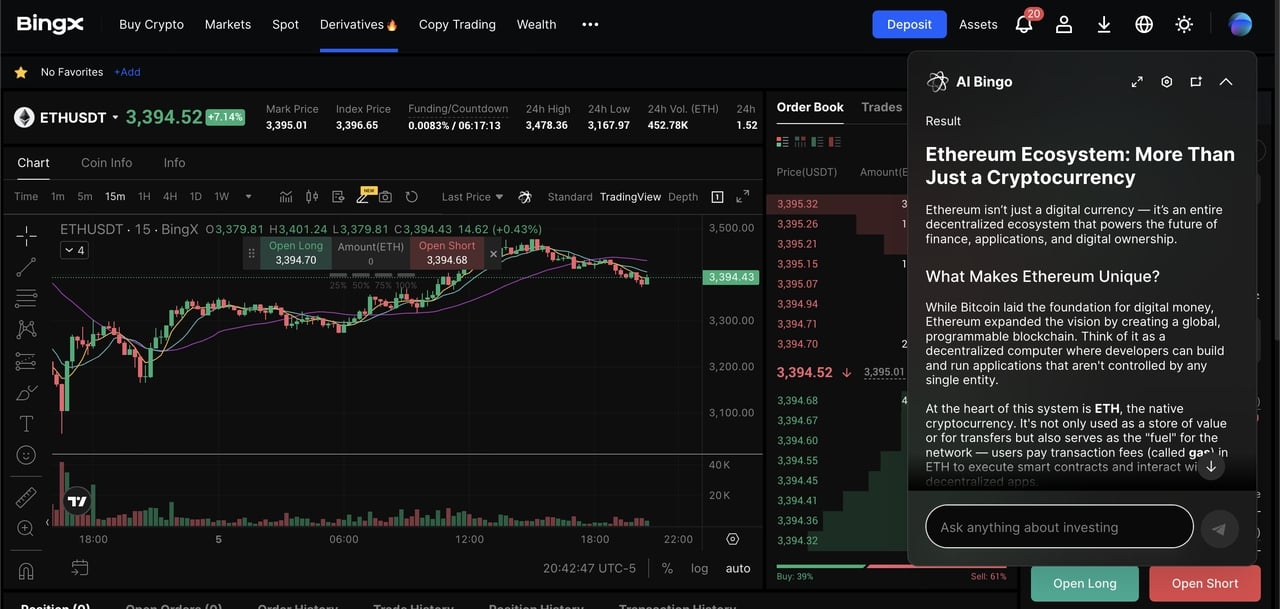1280x609 pixels.
Task: Take a chart snapshot with camera icon
Action: coord(385,197)
